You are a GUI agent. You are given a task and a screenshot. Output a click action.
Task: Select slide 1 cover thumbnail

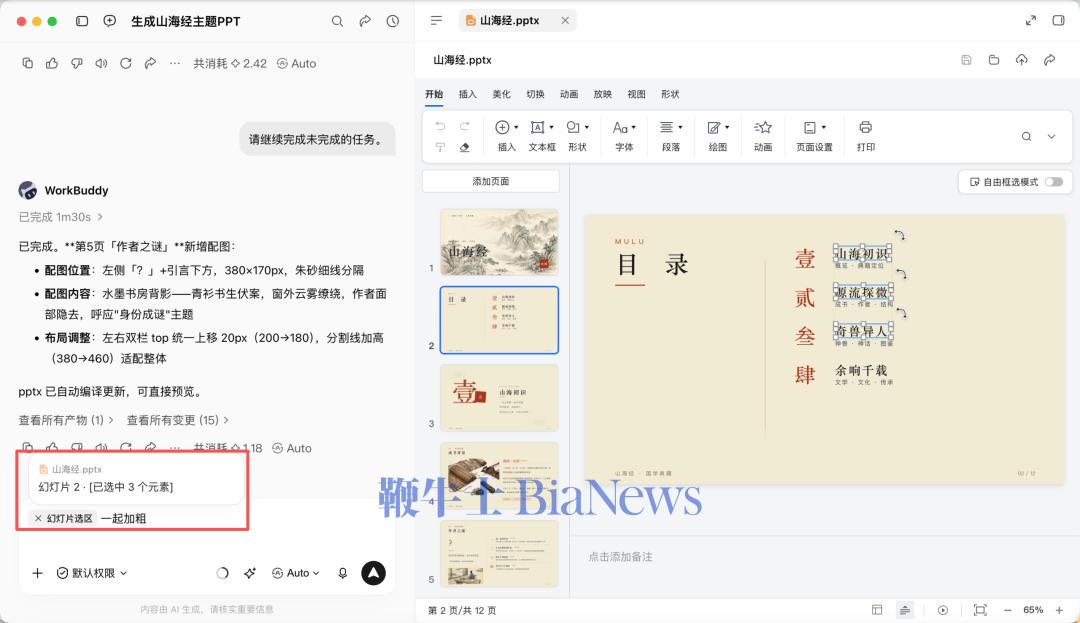pos(499,242)
